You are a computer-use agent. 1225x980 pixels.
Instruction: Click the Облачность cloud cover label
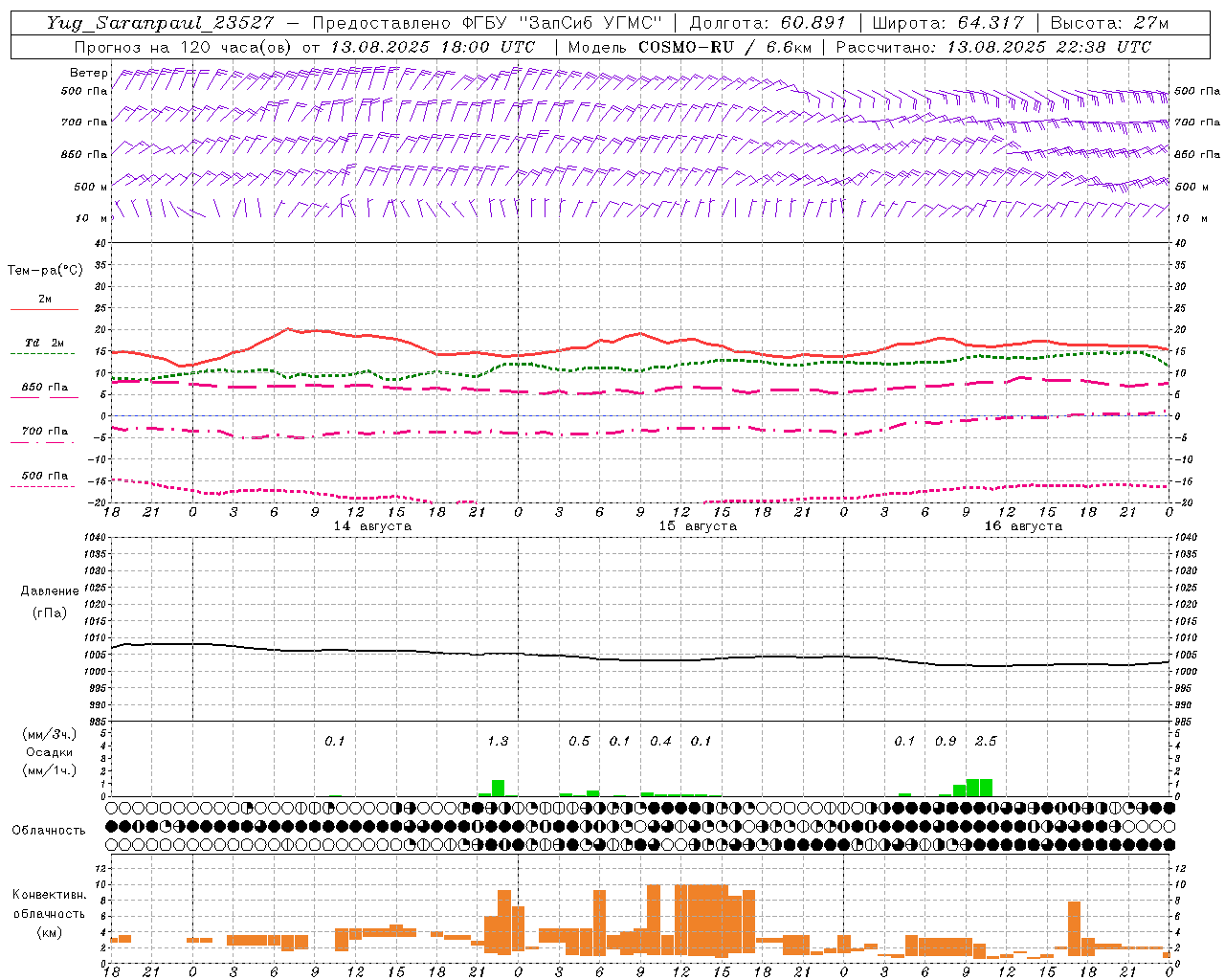tap(49, 831)
